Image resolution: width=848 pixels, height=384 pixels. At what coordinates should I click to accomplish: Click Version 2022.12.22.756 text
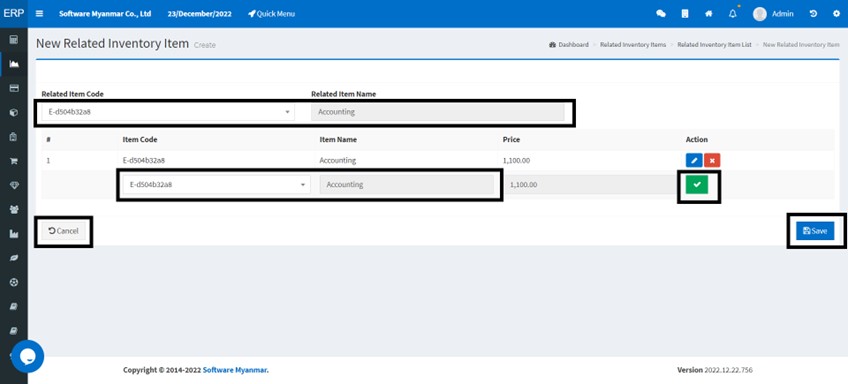point(714,370)
